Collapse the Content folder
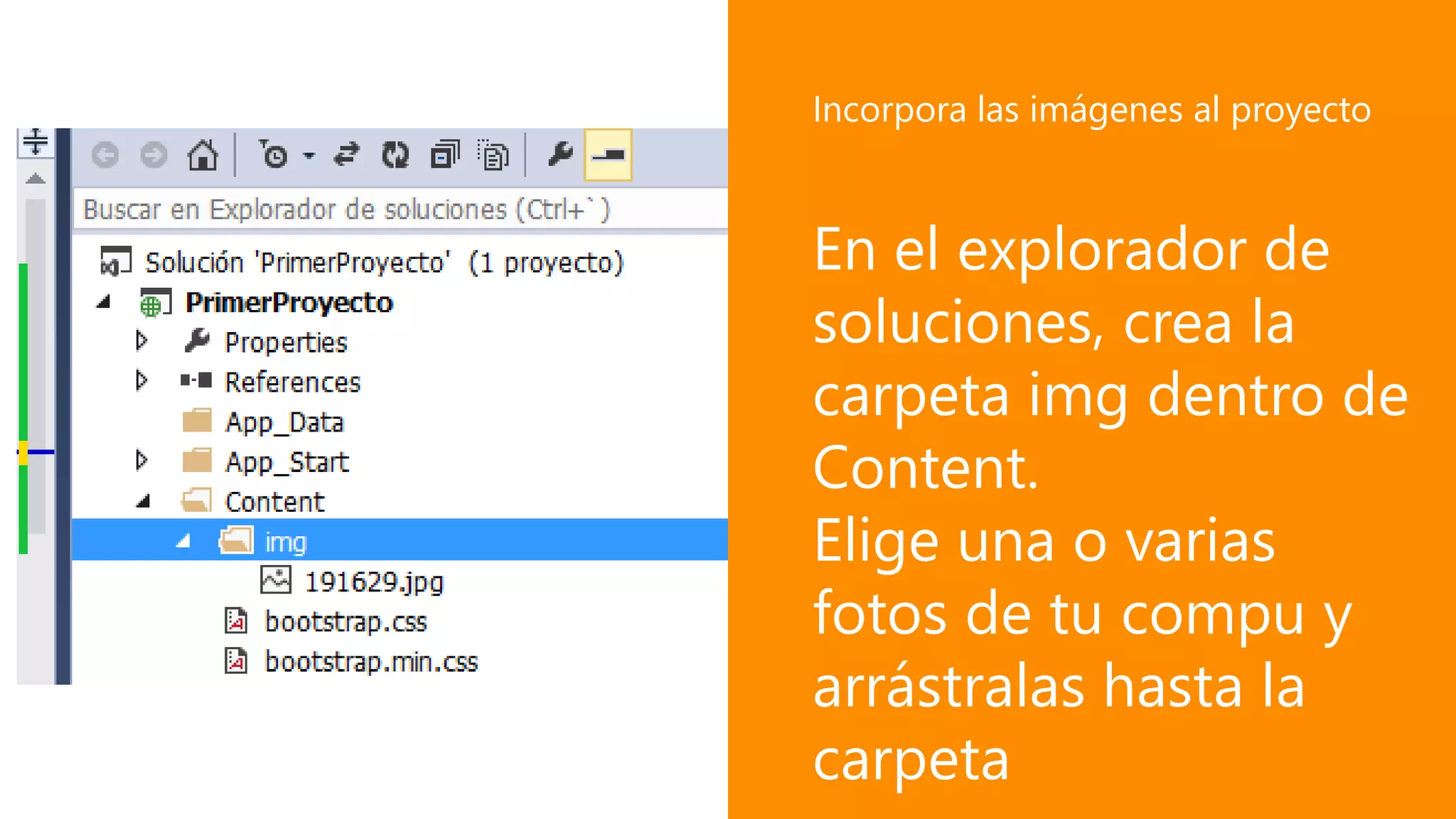This screenshot has width=1456, height=819. coord(144,502)
